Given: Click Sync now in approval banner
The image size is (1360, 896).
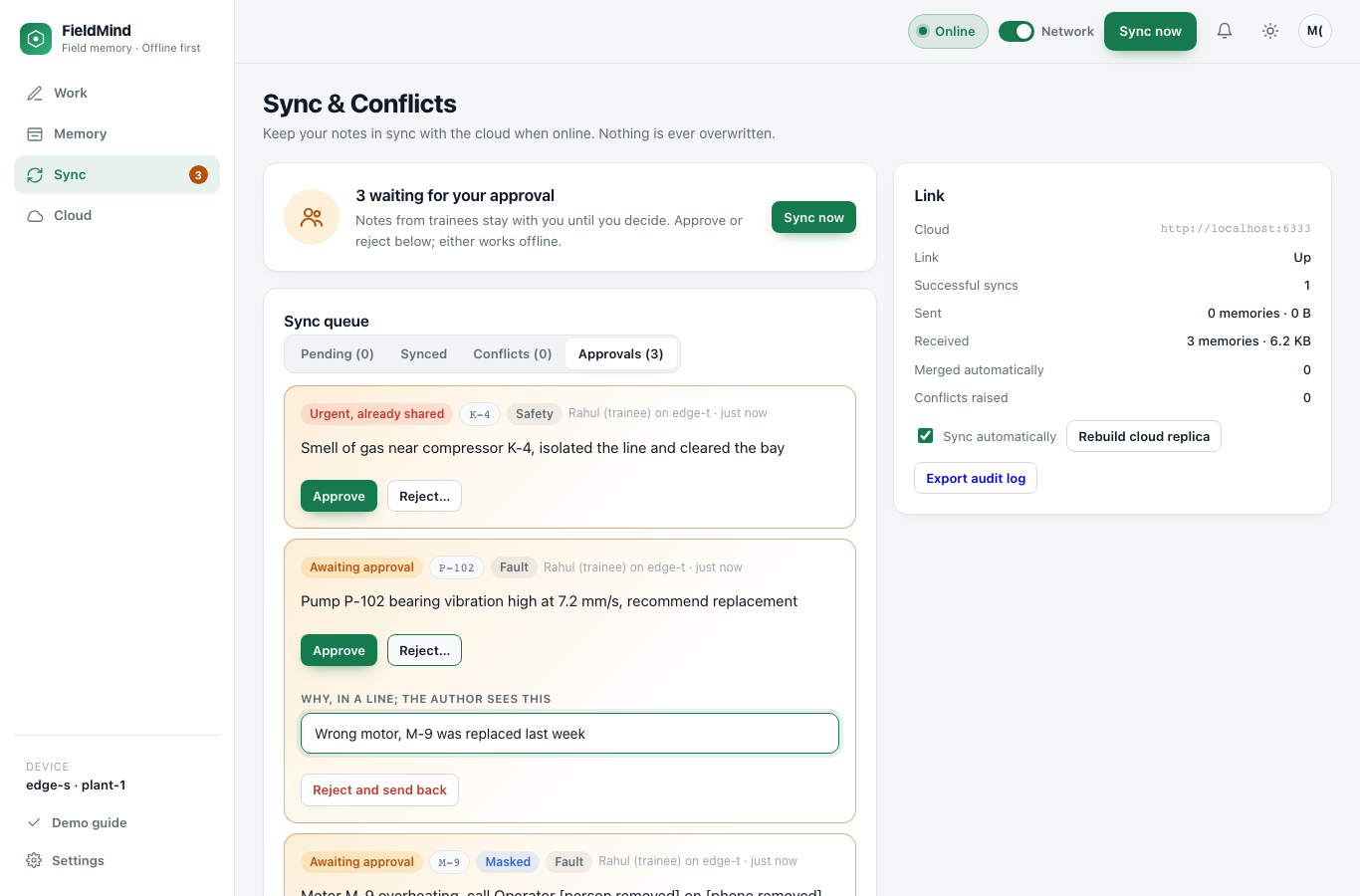Looking at the screenshot, I should pos(813,217).
